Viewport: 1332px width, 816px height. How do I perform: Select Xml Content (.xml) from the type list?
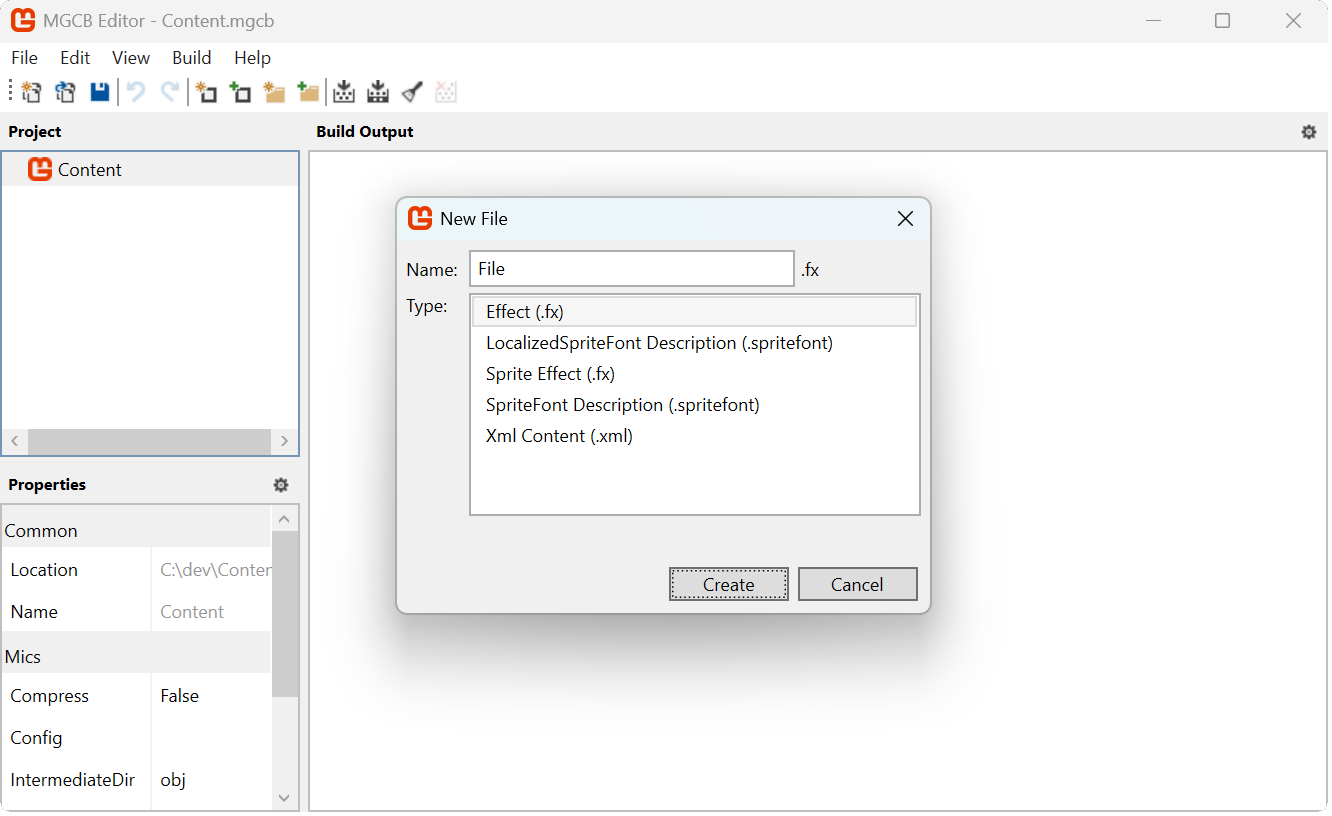[558, 435]
